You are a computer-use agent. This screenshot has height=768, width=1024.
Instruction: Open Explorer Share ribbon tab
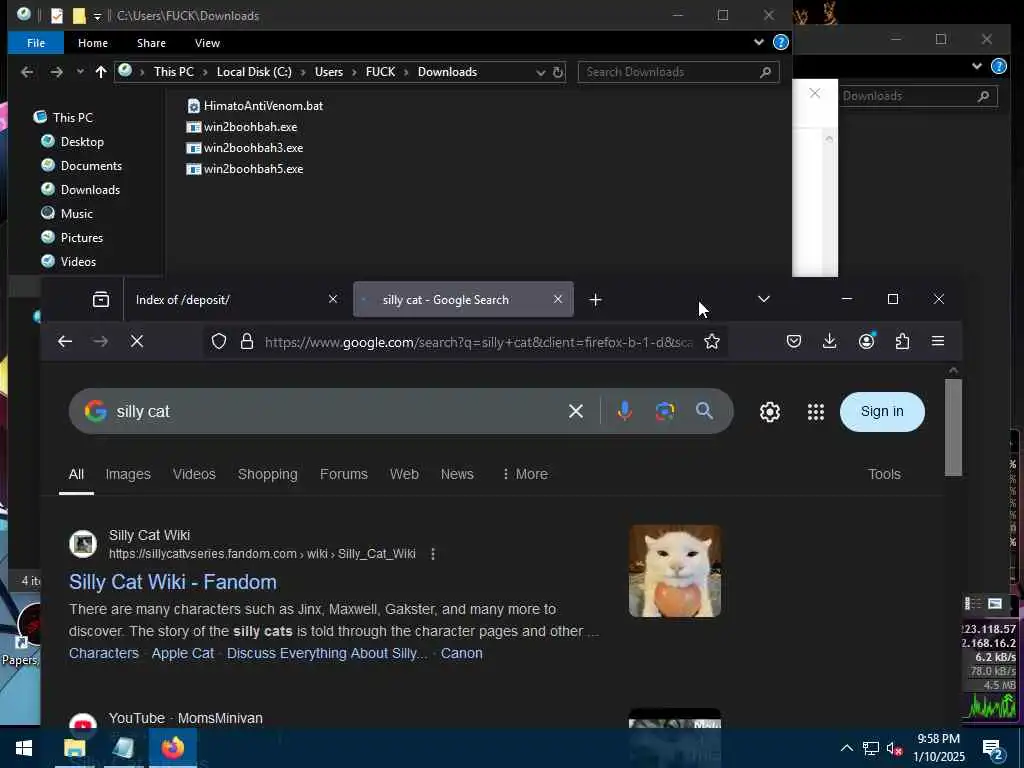[151, 43]
